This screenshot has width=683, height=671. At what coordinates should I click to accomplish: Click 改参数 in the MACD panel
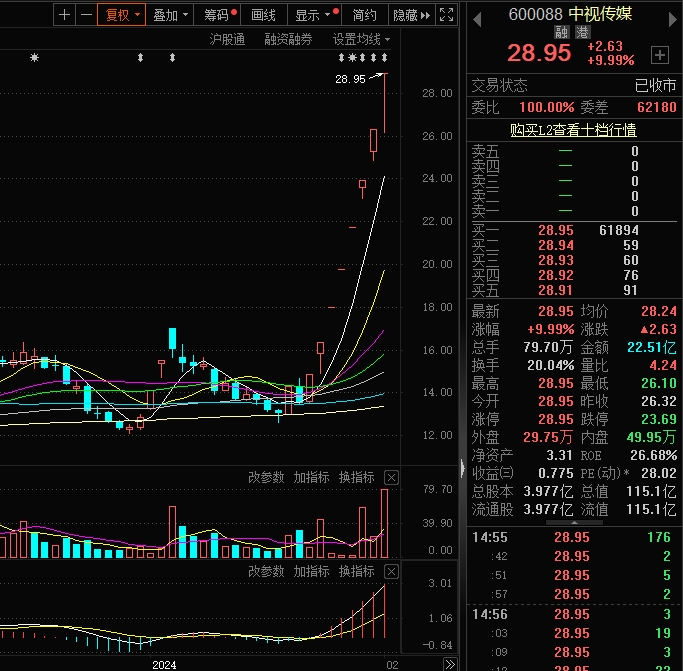point(266,571)
